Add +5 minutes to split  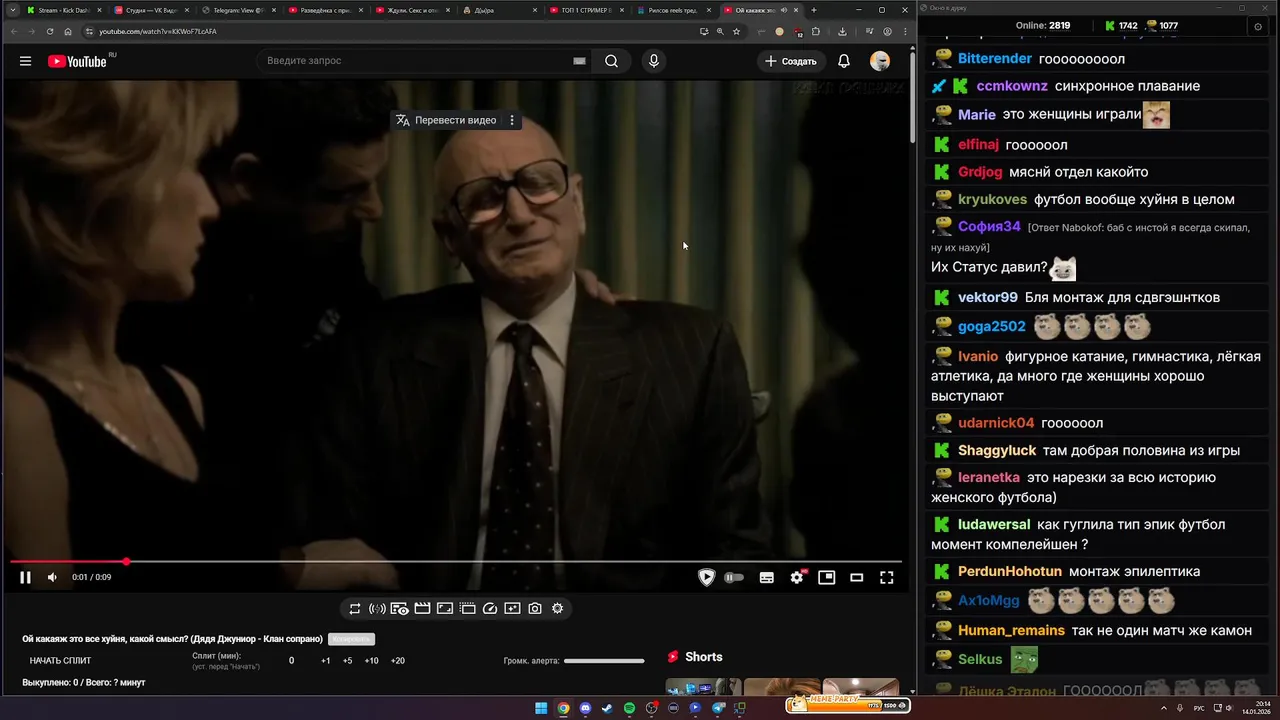[x=348, y=660]
